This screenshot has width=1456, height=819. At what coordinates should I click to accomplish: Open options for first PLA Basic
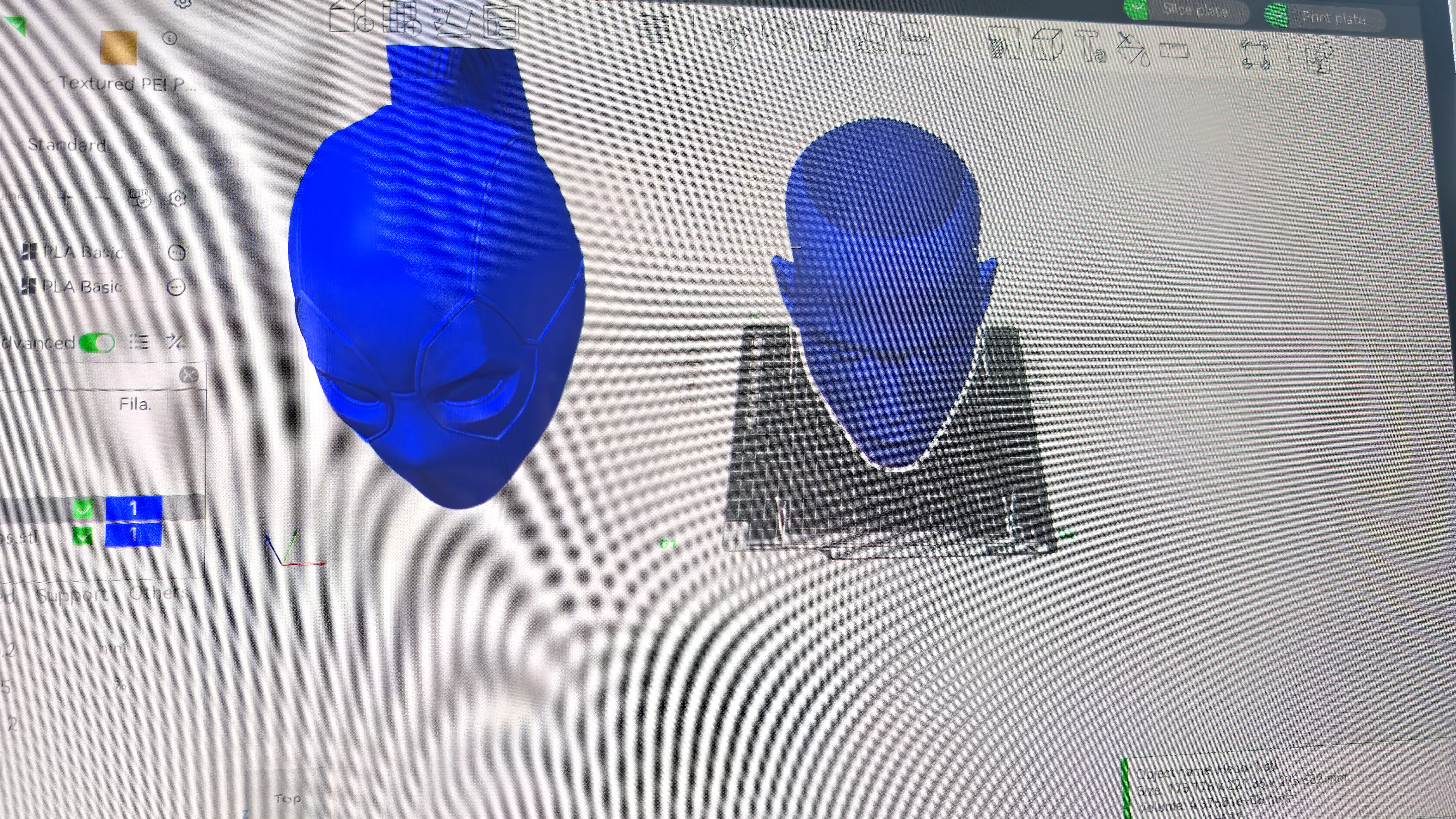pyautogui.click(x=177, y=253)
